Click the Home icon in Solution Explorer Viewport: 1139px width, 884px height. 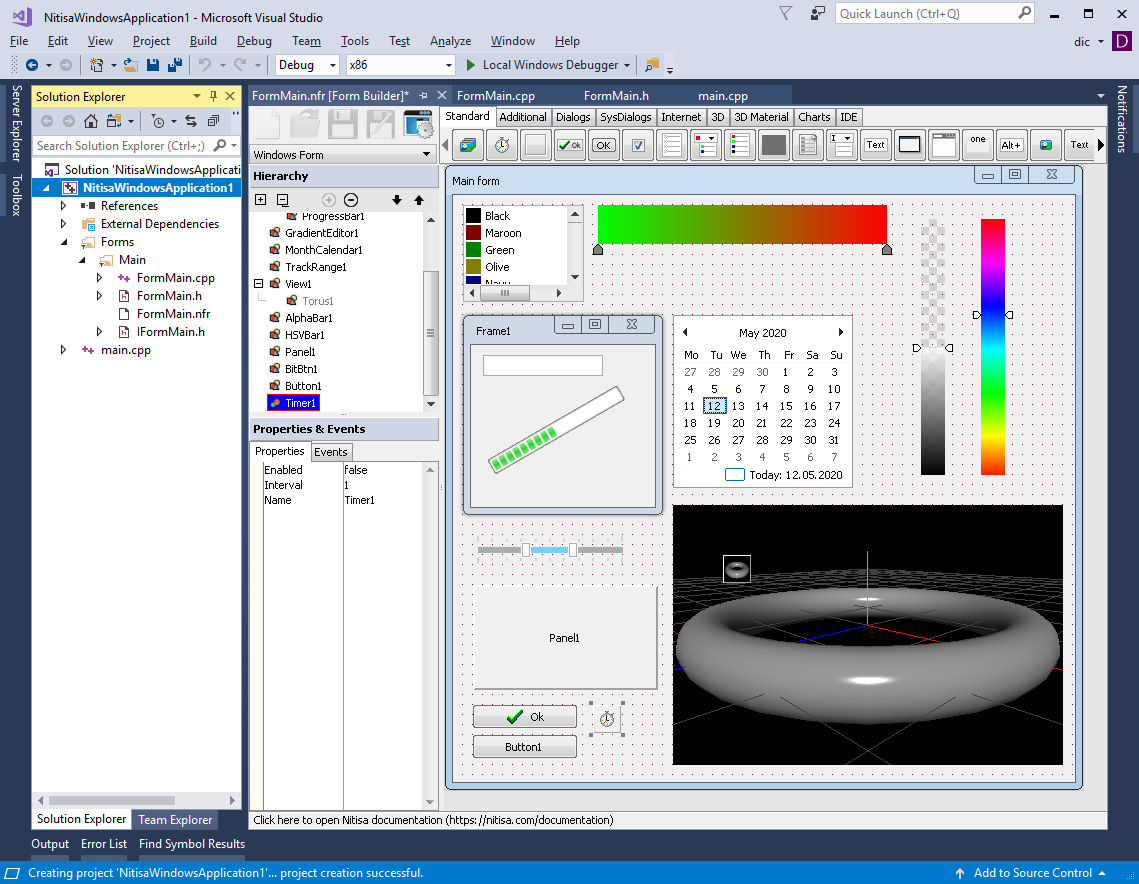pos(91,121)
